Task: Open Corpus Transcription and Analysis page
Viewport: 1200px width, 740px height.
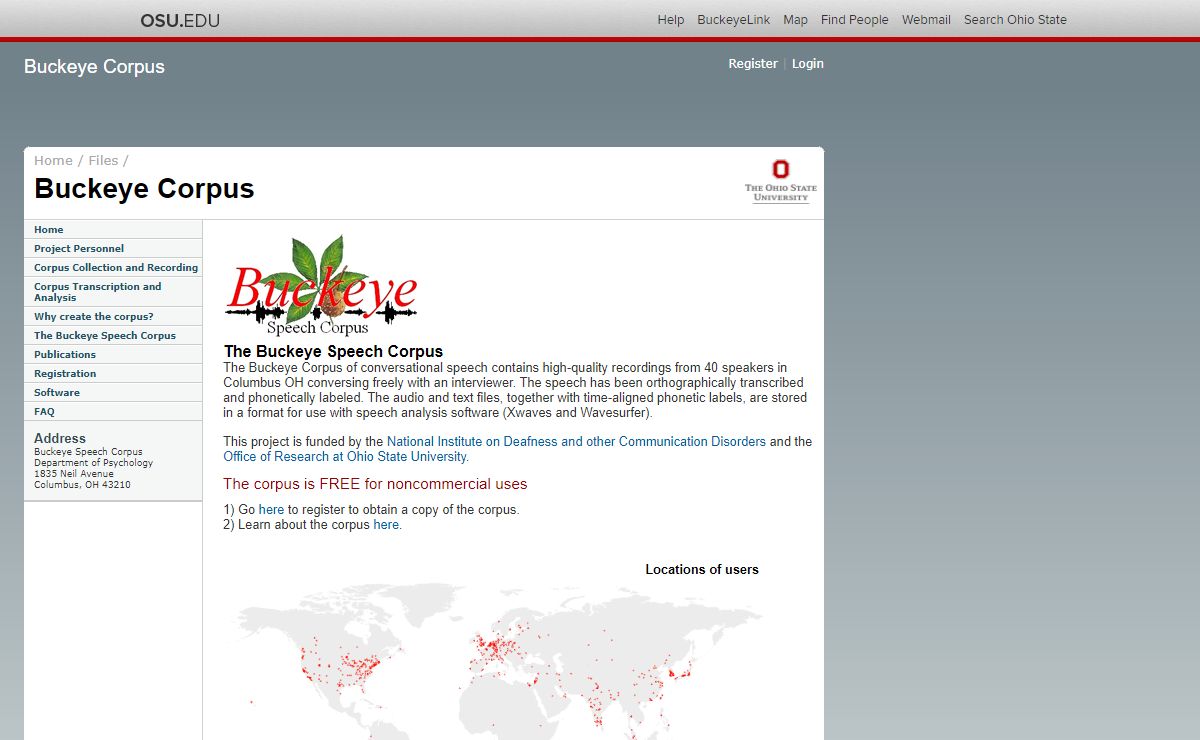Action: tap(113, 292)
